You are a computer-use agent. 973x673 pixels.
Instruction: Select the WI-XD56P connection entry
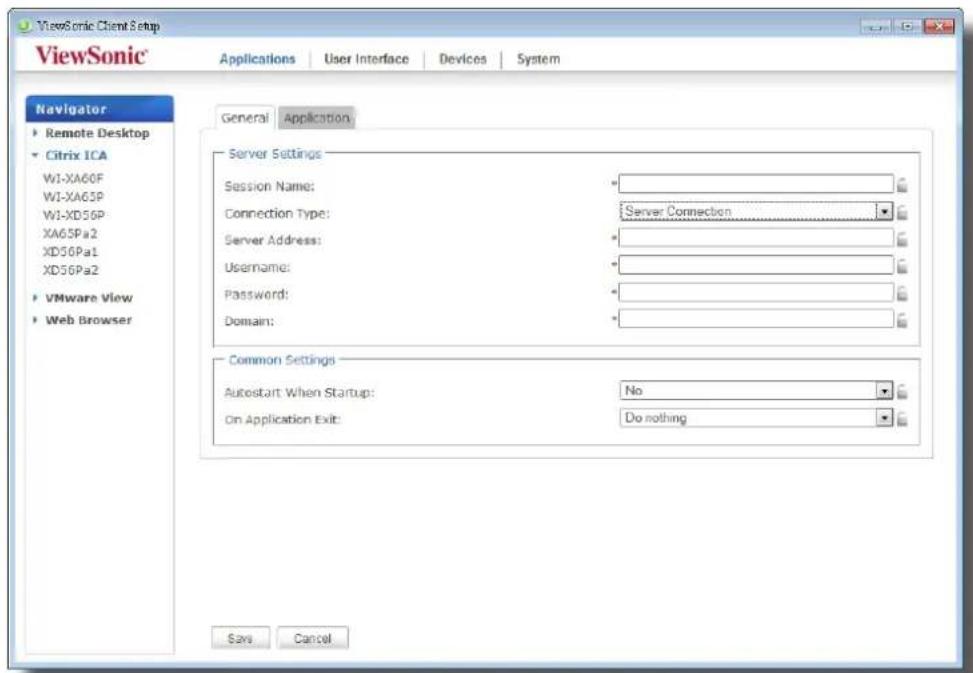tap(73, 215)
